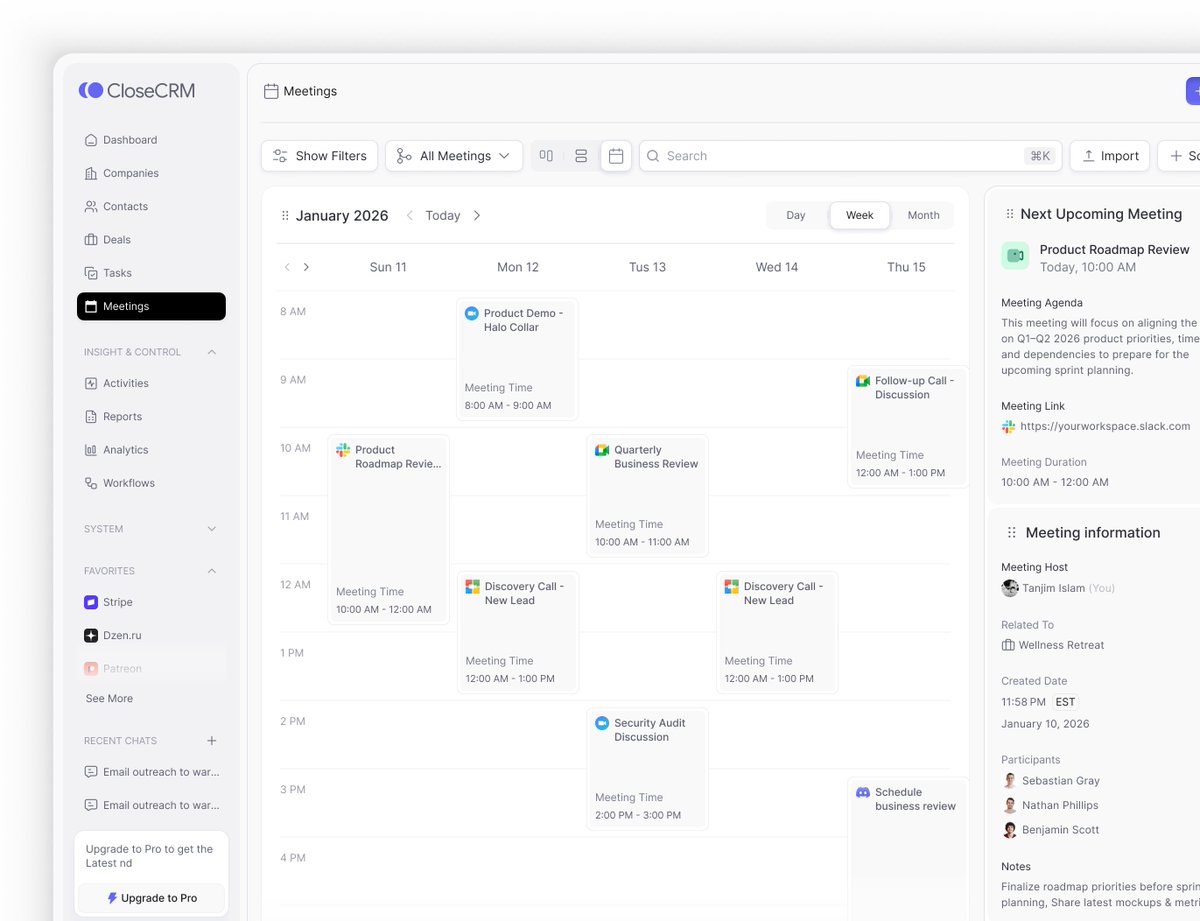Open Quarterly Business Review meeting
The width and height of the screenshot is (1200, 921).
tap(647, 496)
